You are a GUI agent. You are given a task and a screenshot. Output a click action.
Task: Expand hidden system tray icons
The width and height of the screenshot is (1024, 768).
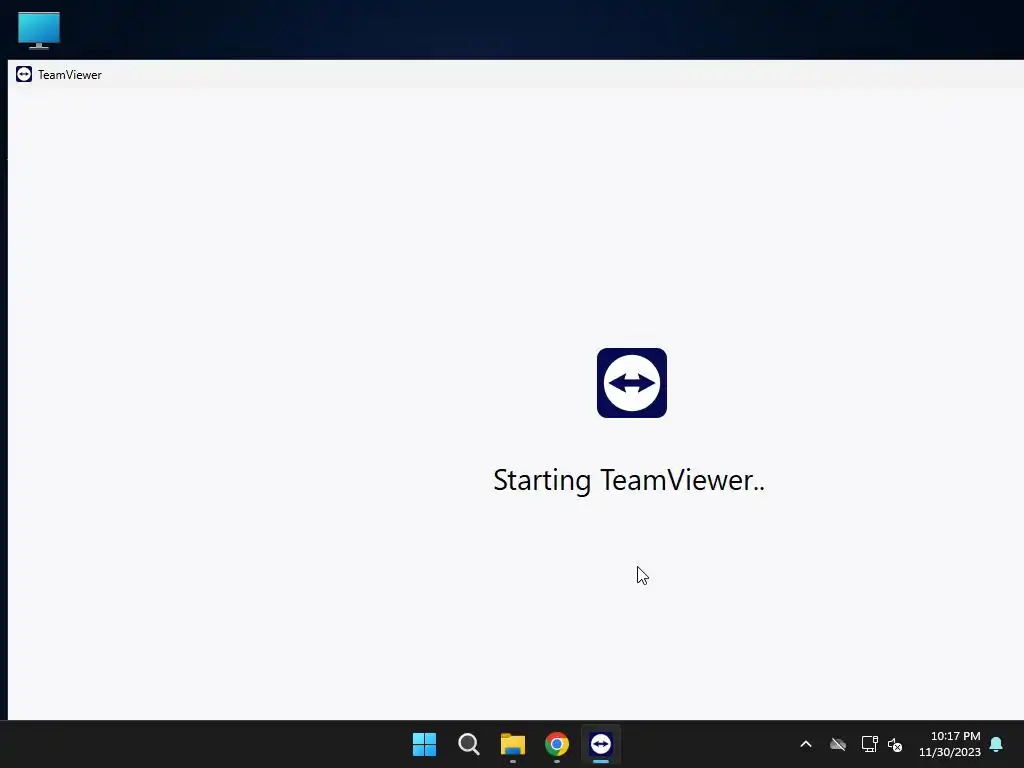coord(806,744)
